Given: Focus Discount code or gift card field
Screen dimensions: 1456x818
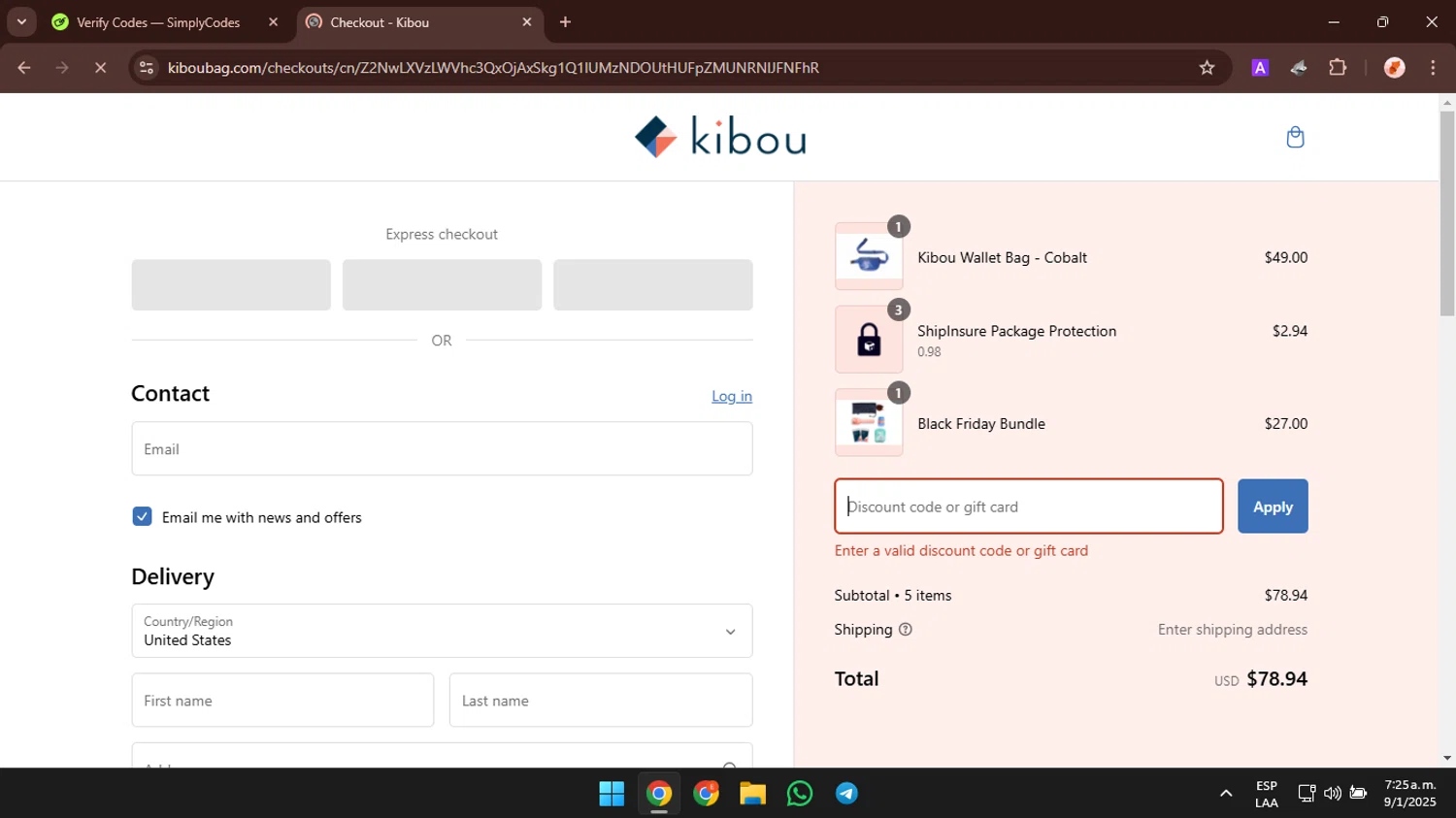Looking at the screenshot, I should pyautogui.click(x=1029, y=507).
